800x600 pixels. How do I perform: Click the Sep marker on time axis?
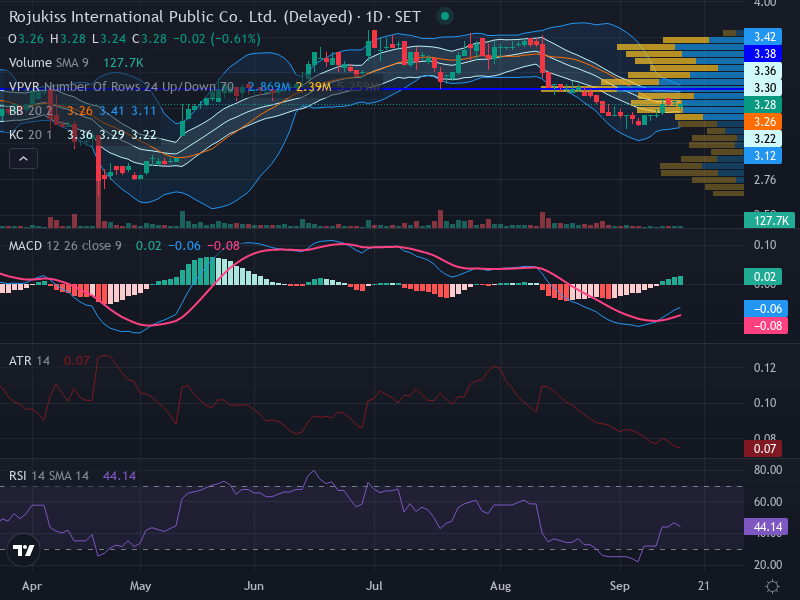(619, 586)
